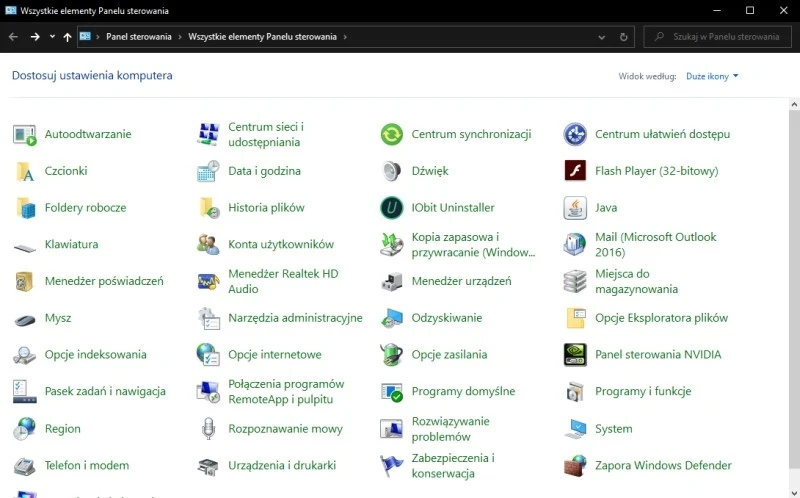Open the Programy i funkcje link
The width and height of the screenshot is (800, 498).
click(x=643, y=391)
